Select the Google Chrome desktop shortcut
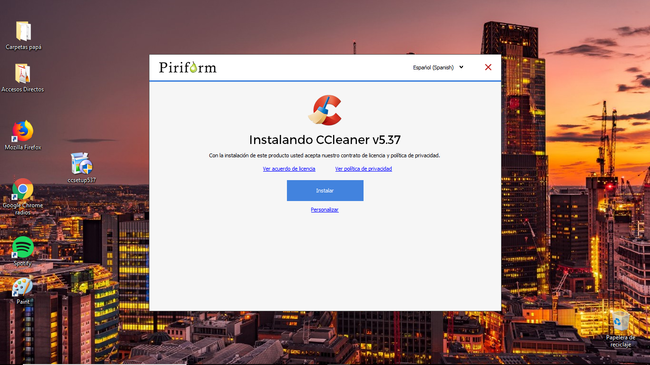 coord(23,196)
